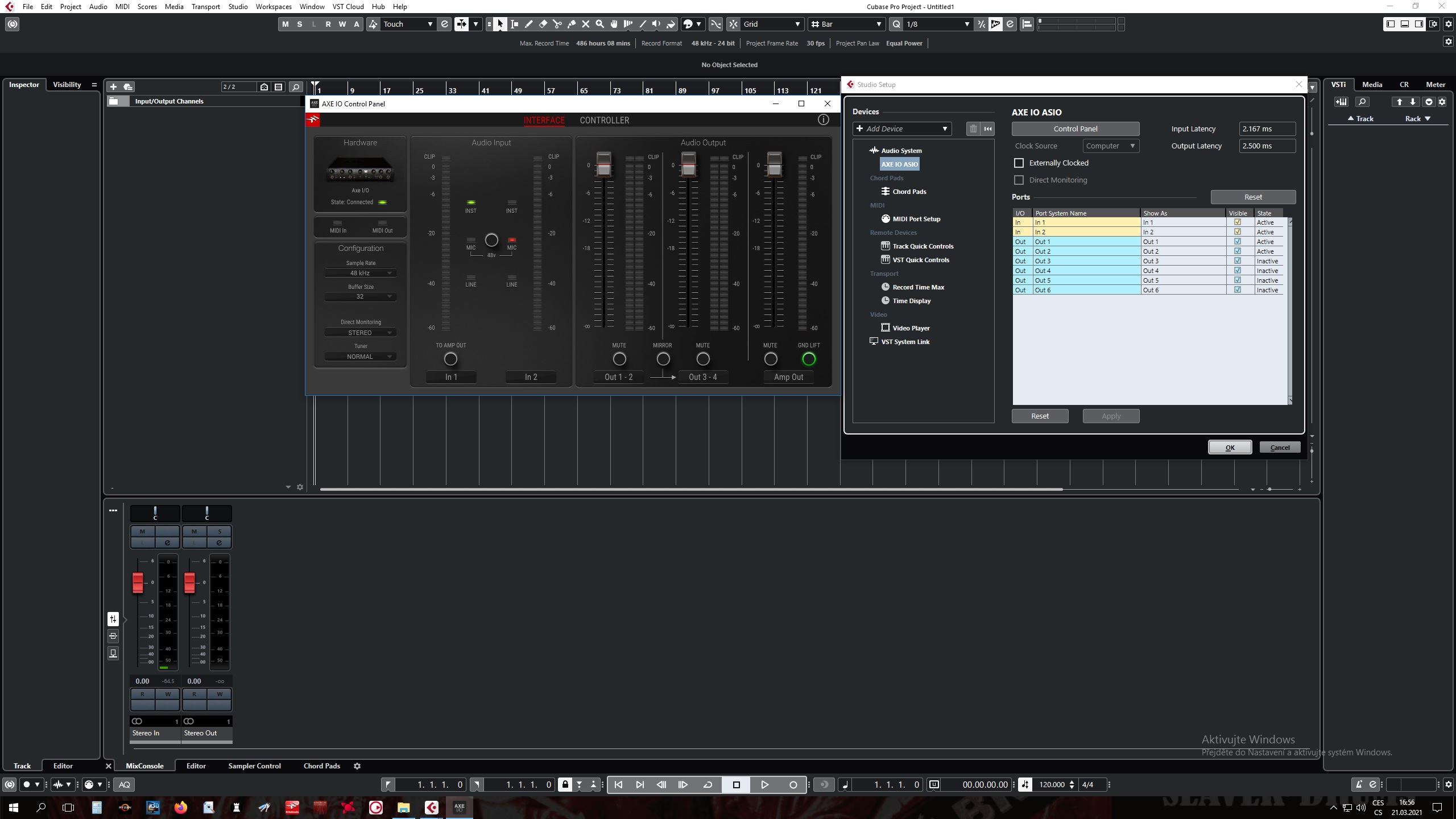Screen dimensions: 1456x819
Task: Click Go to Left Locator transport button
Action: [618, 785]
